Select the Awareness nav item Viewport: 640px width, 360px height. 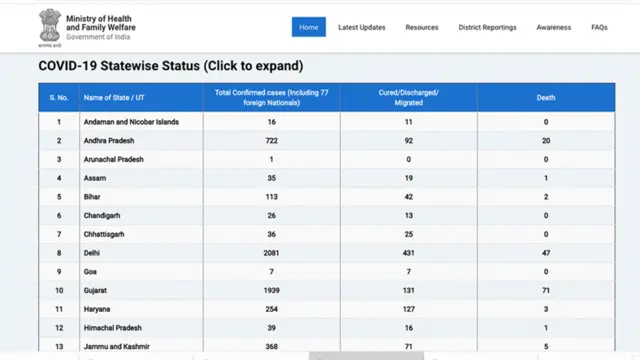(553, 27)
